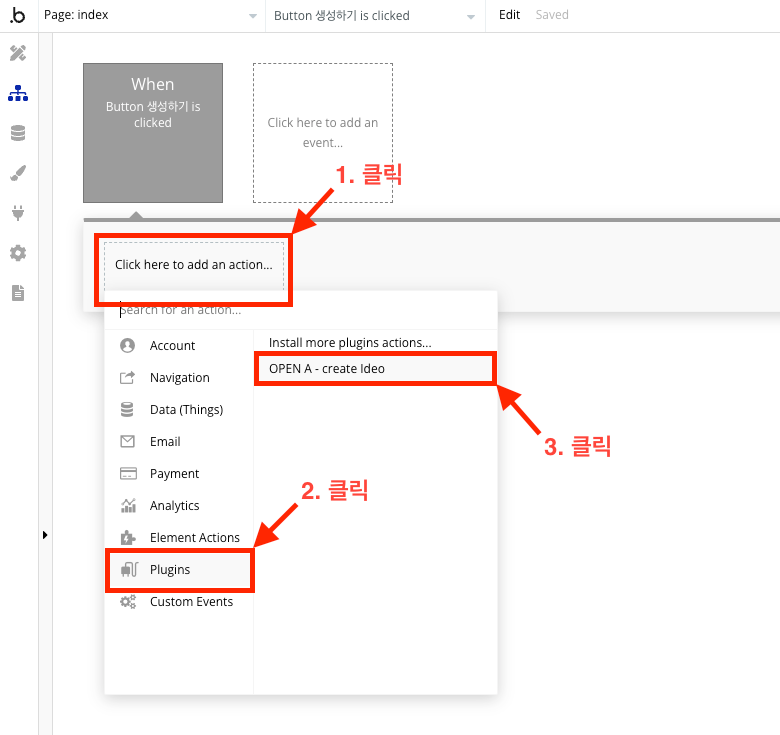
Task: Select the Plugins action category
Action: coord(179,569)
